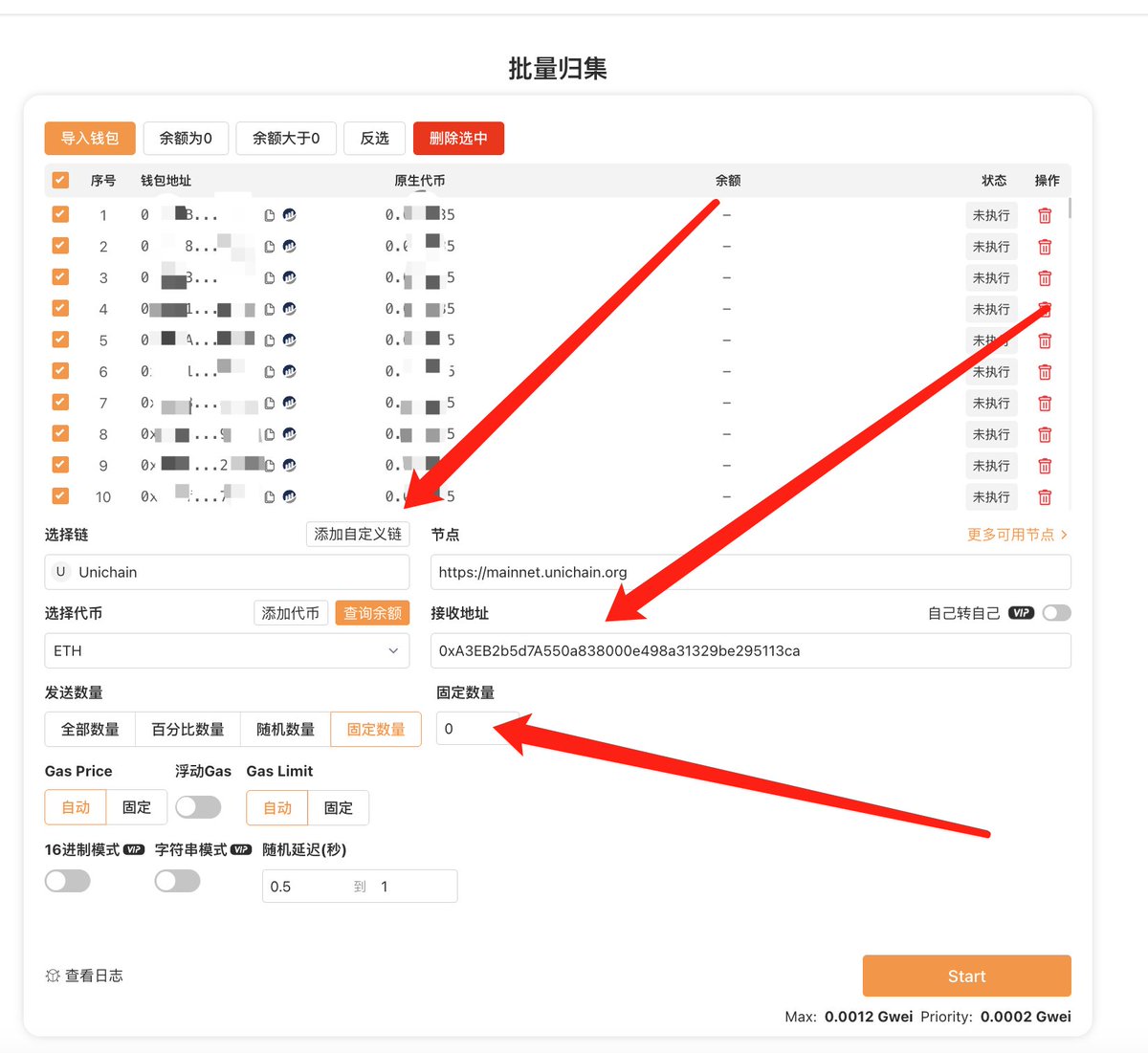The image size is (1148, 1053).
Task: Delete wallet row 10 with trash icon
Action: pos(1045,497)
